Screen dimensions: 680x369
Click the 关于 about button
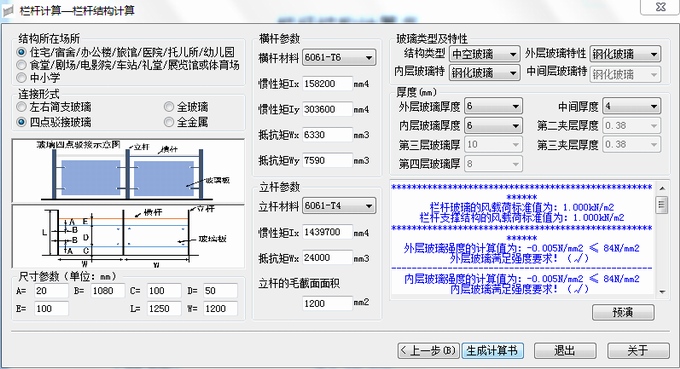(638, 350)
